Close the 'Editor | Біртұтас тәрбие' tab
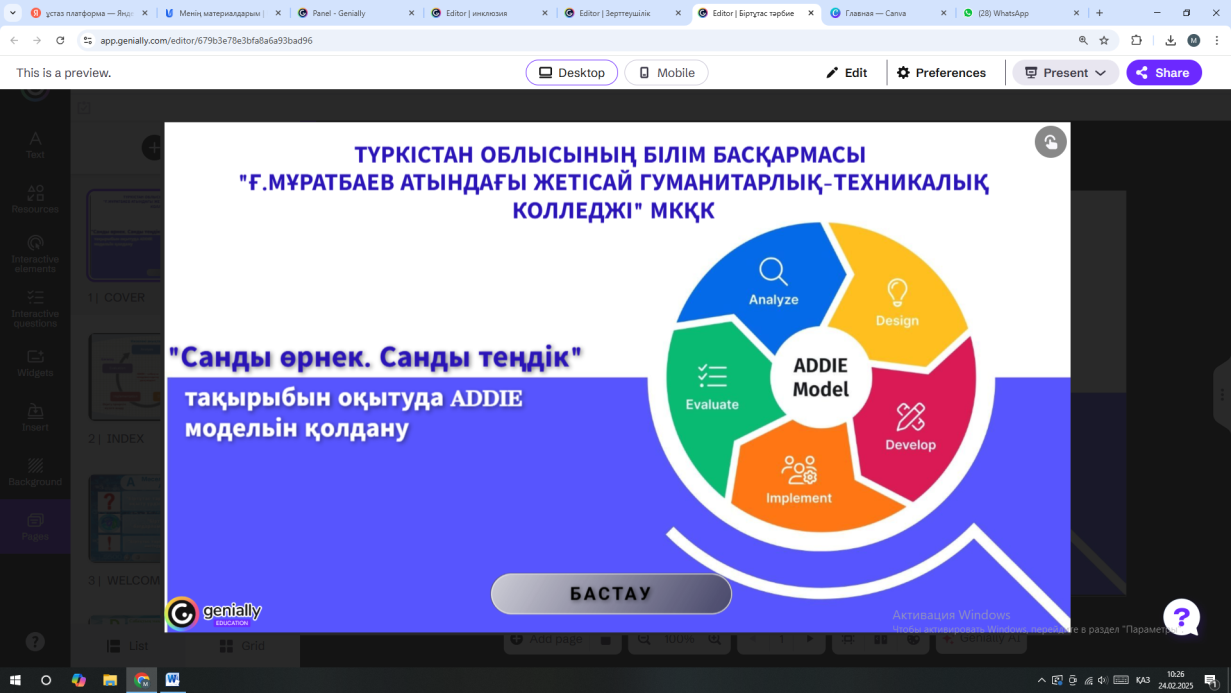Image resolution: width=1231 pixels, height=693 pixels. click(811, 13)
